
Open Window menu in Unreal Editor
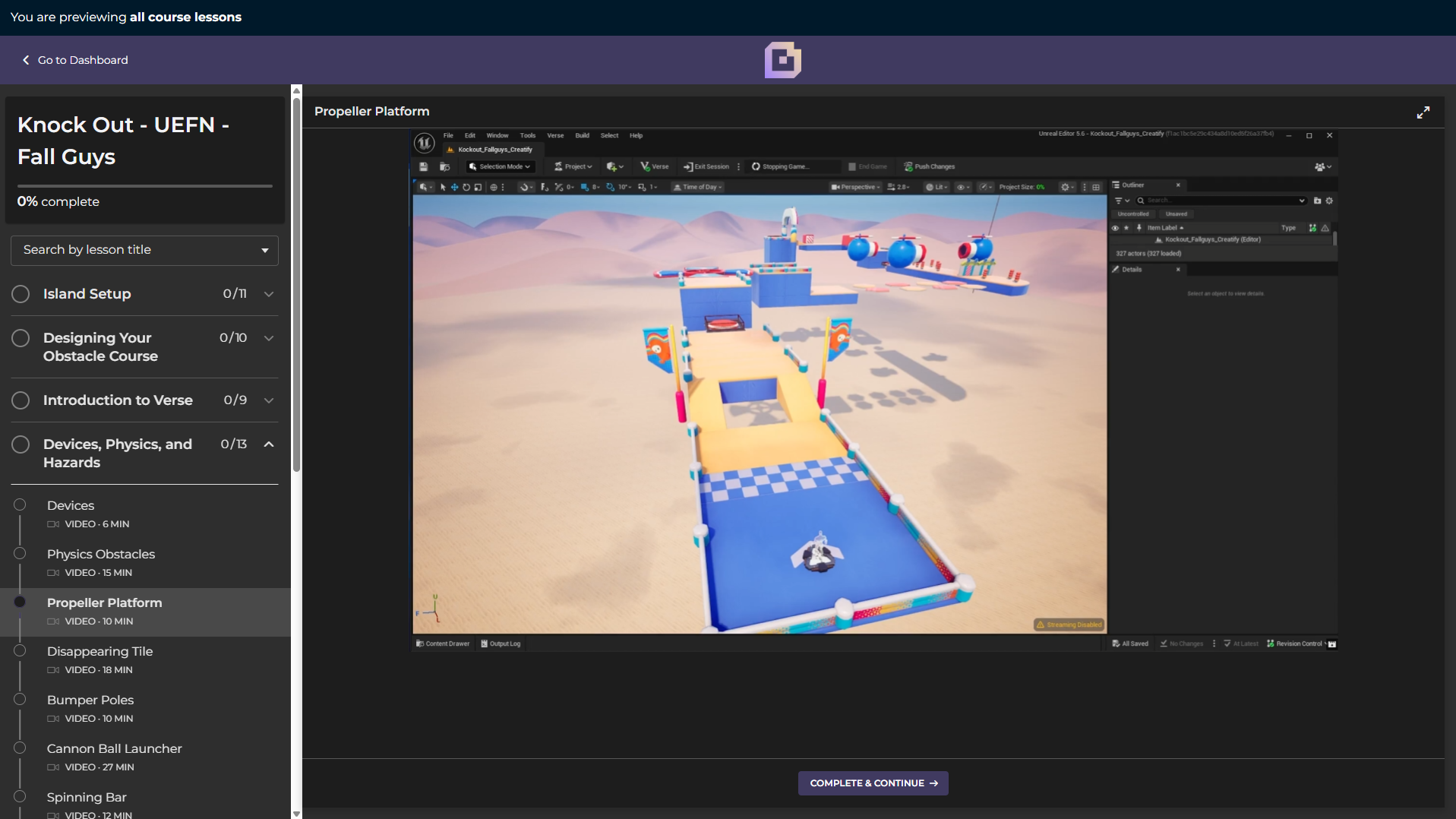[497, 135]
